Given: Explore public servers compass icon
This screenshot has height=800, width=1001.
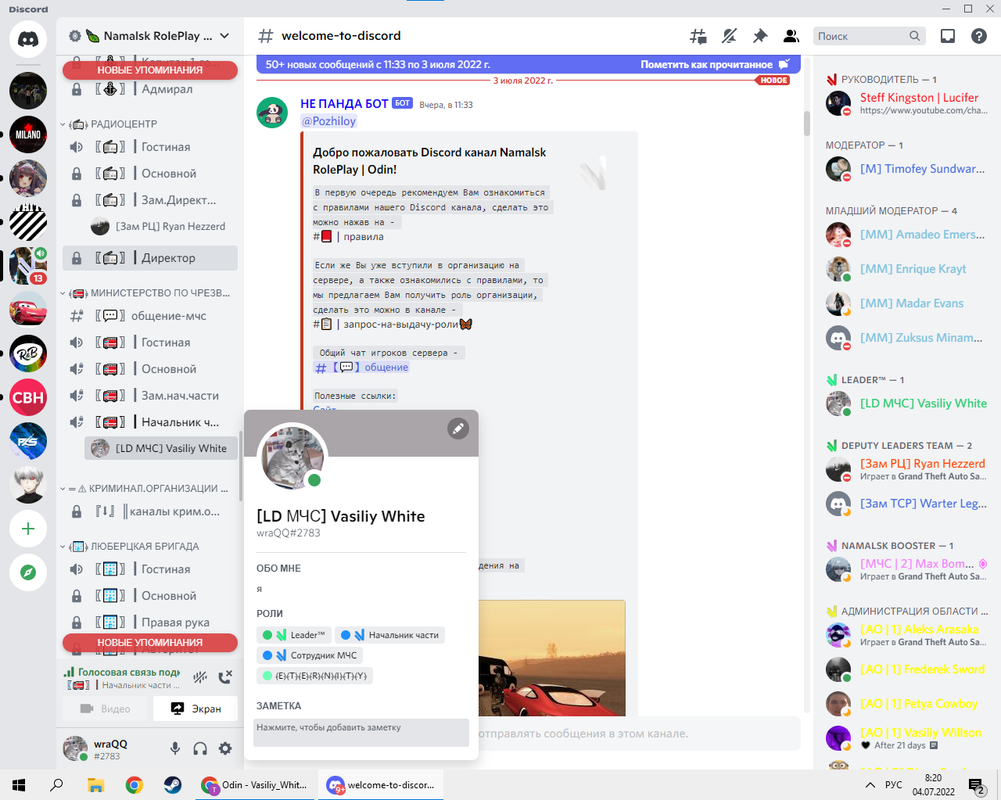Looking at the screenshot, I should pyautogui.click(x=28, y=573).
